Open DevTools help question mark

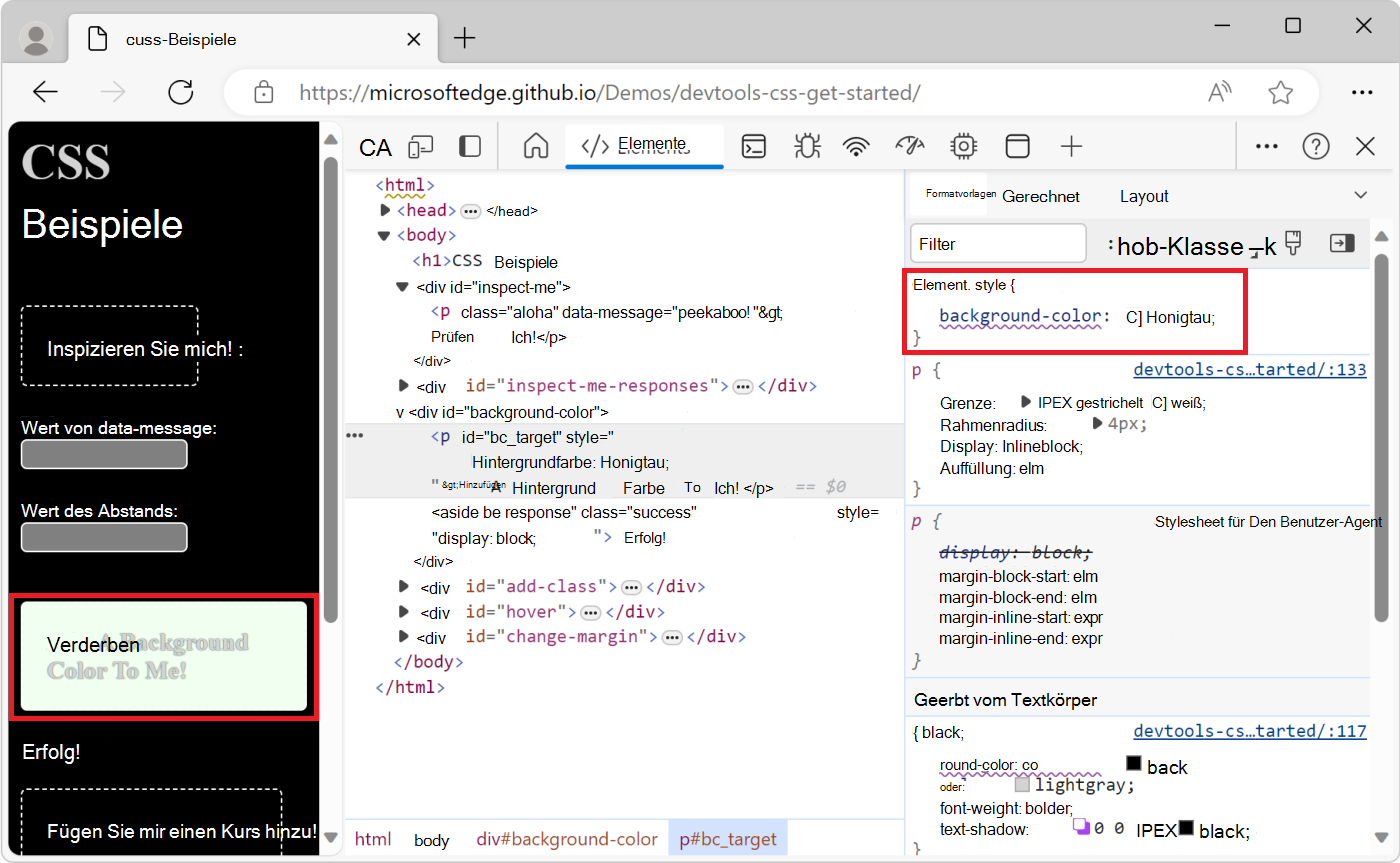1316,146
